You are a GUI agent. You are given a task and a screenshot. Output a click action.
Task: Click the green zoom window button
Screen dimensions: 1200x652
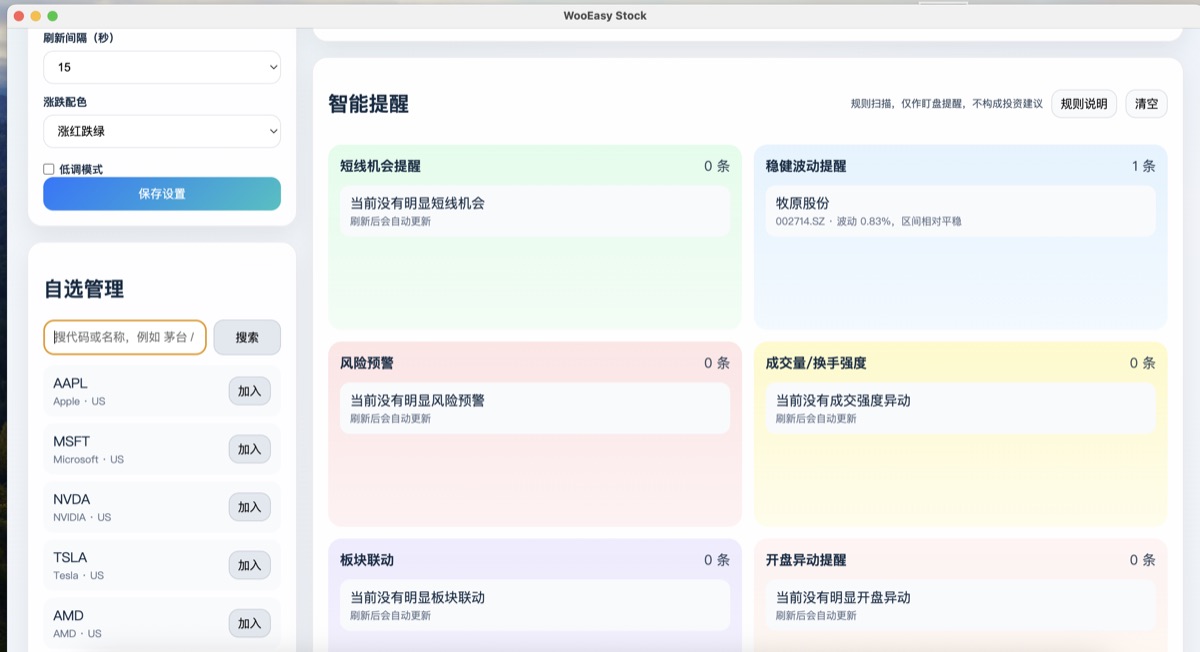click(x=52, y=16)
